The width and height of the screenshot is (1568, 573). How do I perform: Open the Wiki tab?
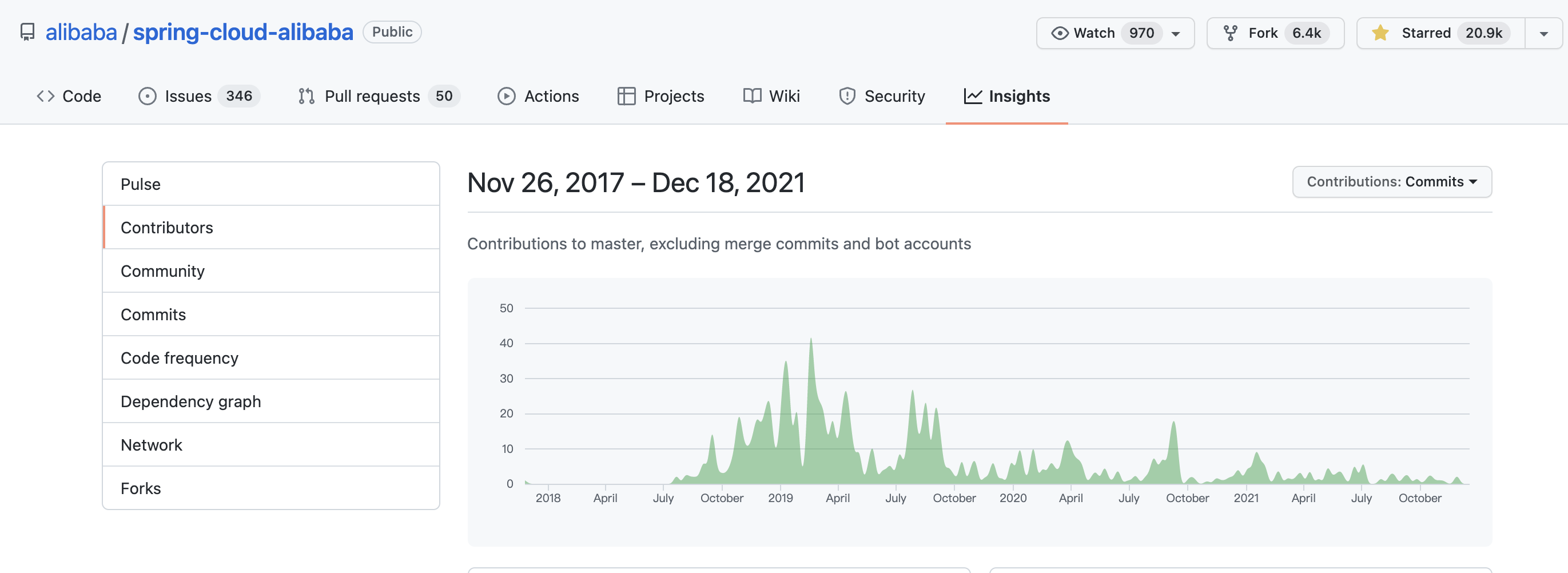[x=772, y=96]
